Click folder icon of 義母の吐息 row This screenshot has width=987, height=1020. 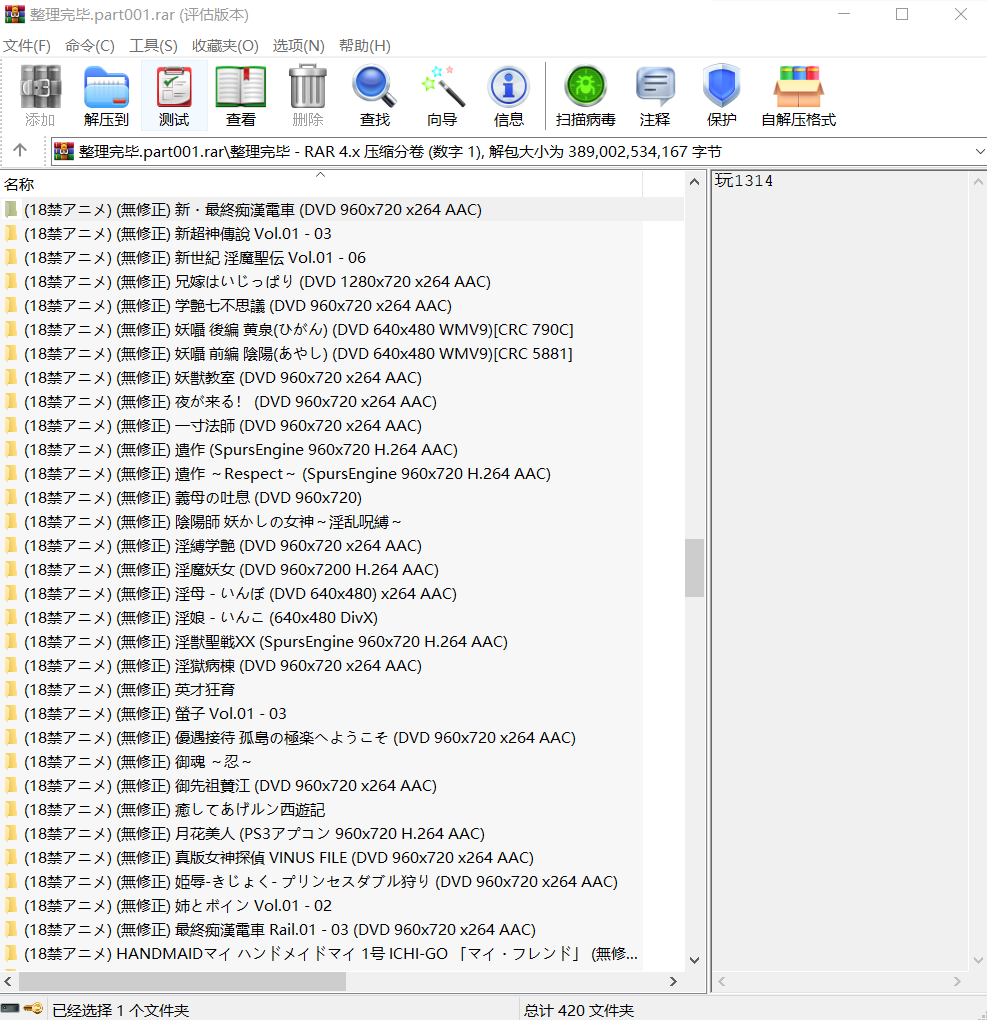point(11,497)
